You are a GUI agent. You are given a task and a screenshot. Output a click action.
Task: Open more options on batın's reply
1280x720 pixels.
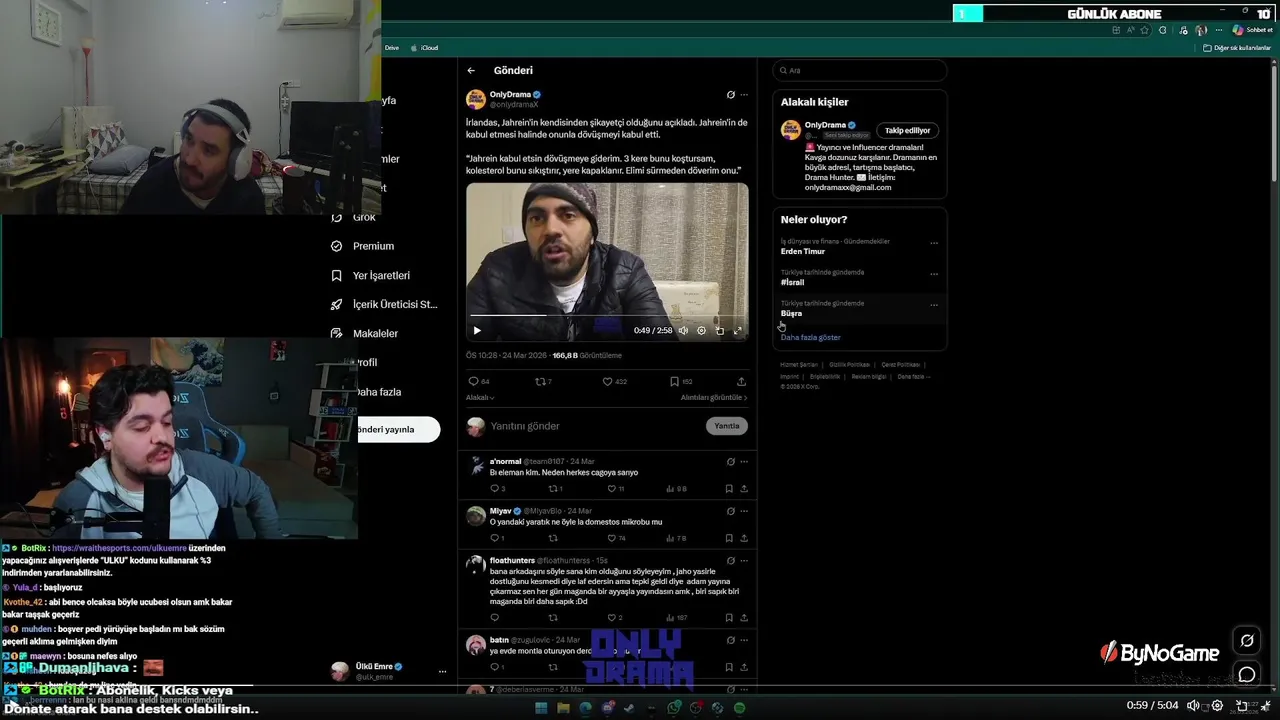pos(744,640)
